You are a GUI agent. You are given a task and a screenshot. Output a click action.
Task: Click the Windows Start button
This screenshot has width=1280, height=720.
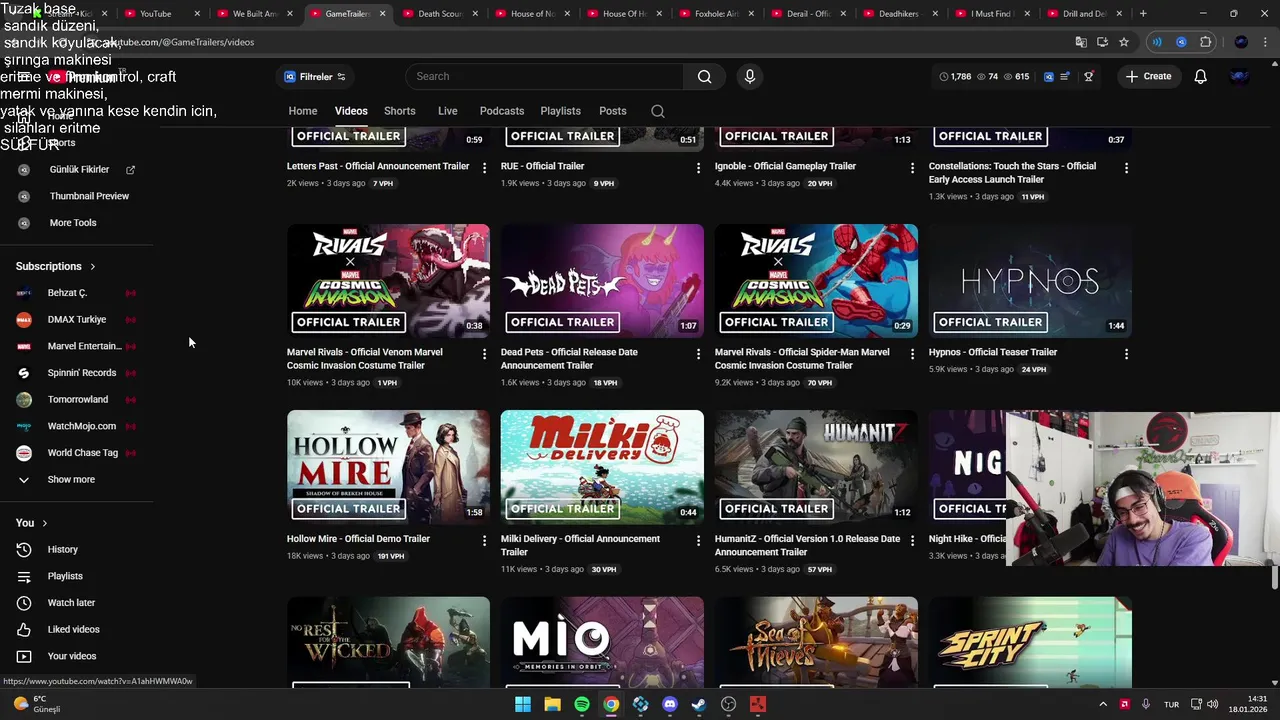(x=522, y=704)
